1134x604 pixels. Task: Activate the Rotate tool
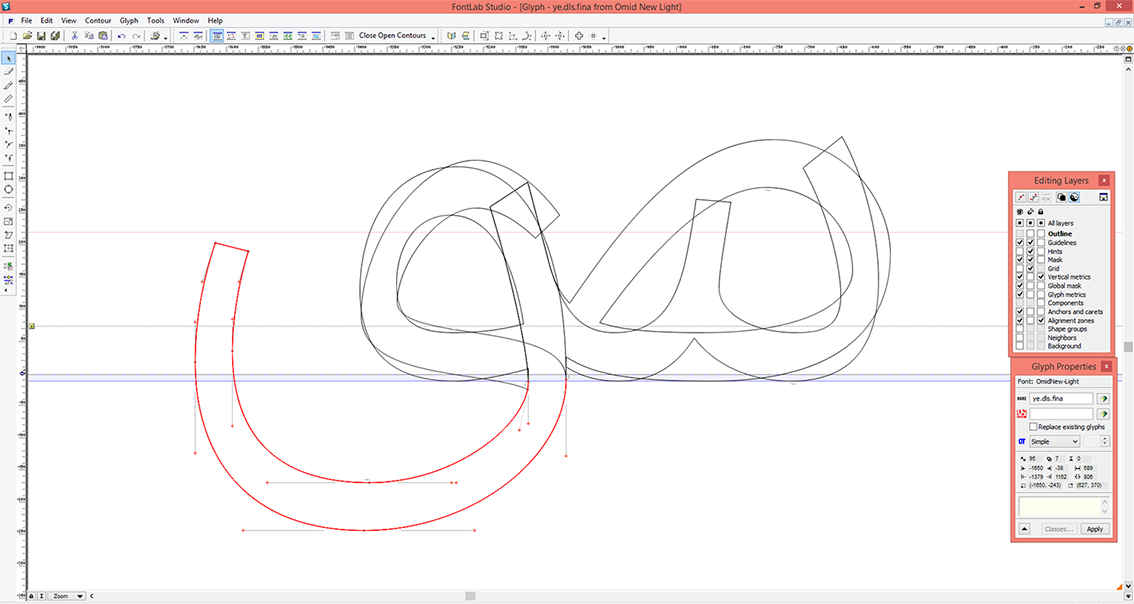point(9,208)
